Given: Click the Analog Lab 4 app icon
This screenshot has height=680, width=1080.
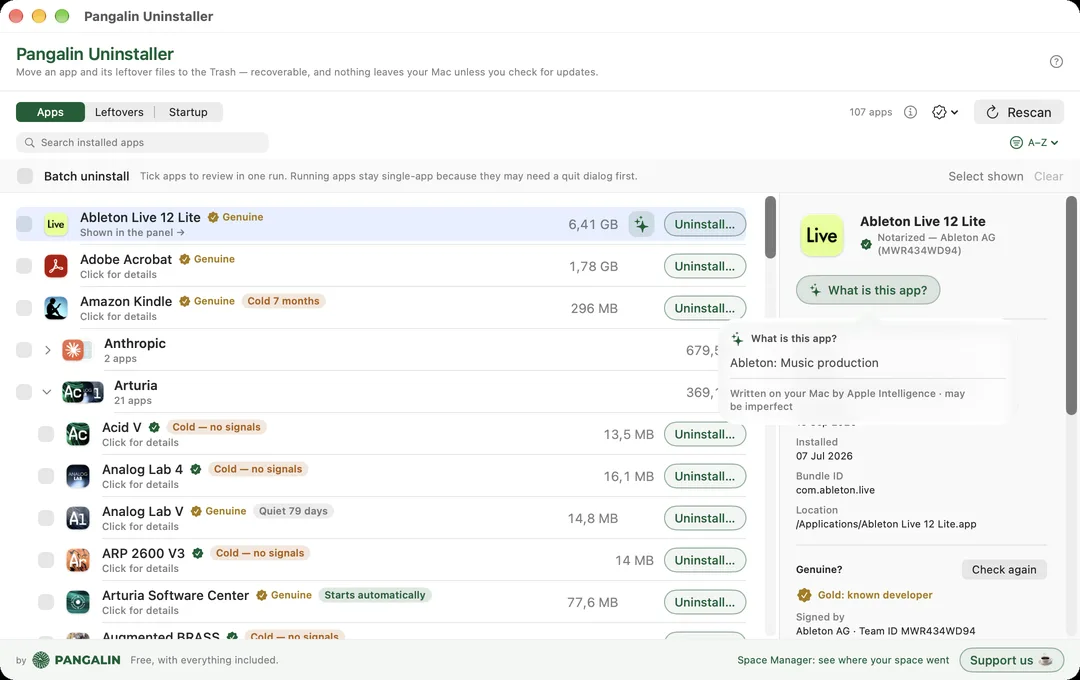Looking at the screenshot, I should (x=78, y=477).
